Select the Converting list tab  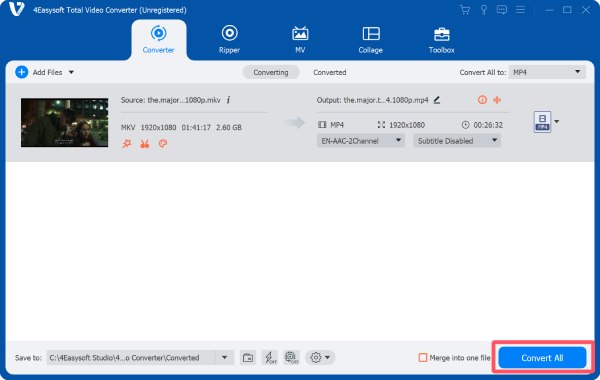(x=271, y=72)
